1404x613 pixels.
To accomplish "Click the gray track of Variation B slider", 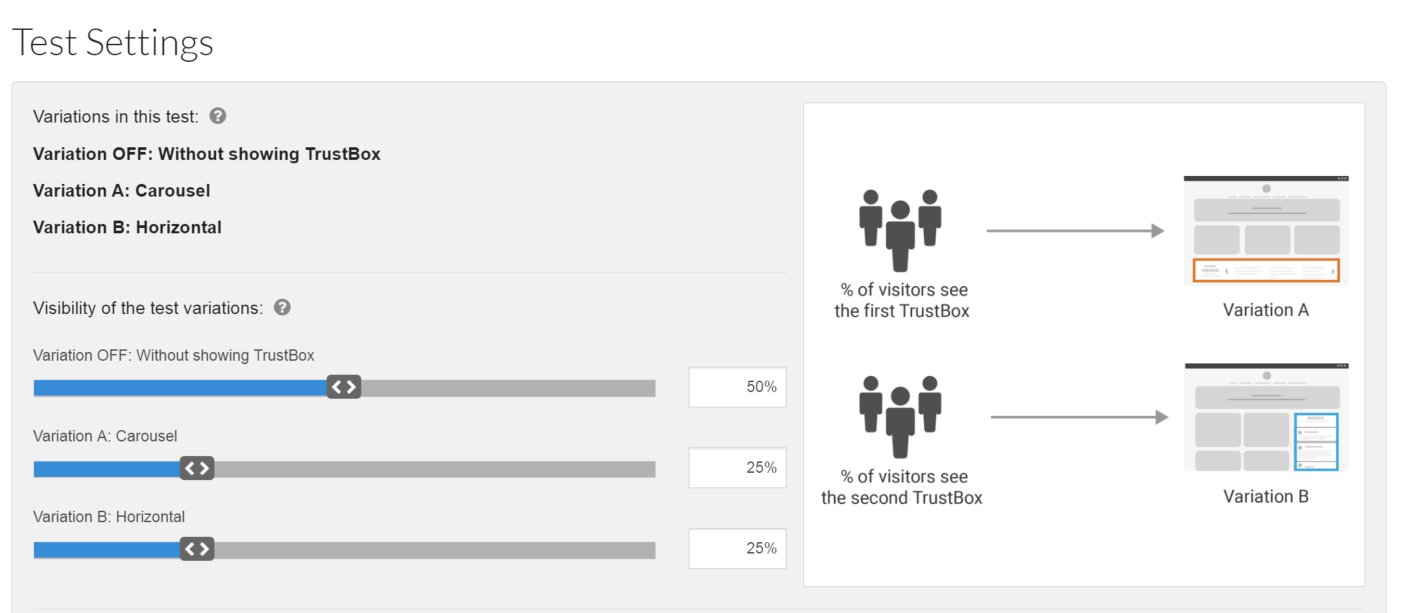I will click(x=435, y=550).
